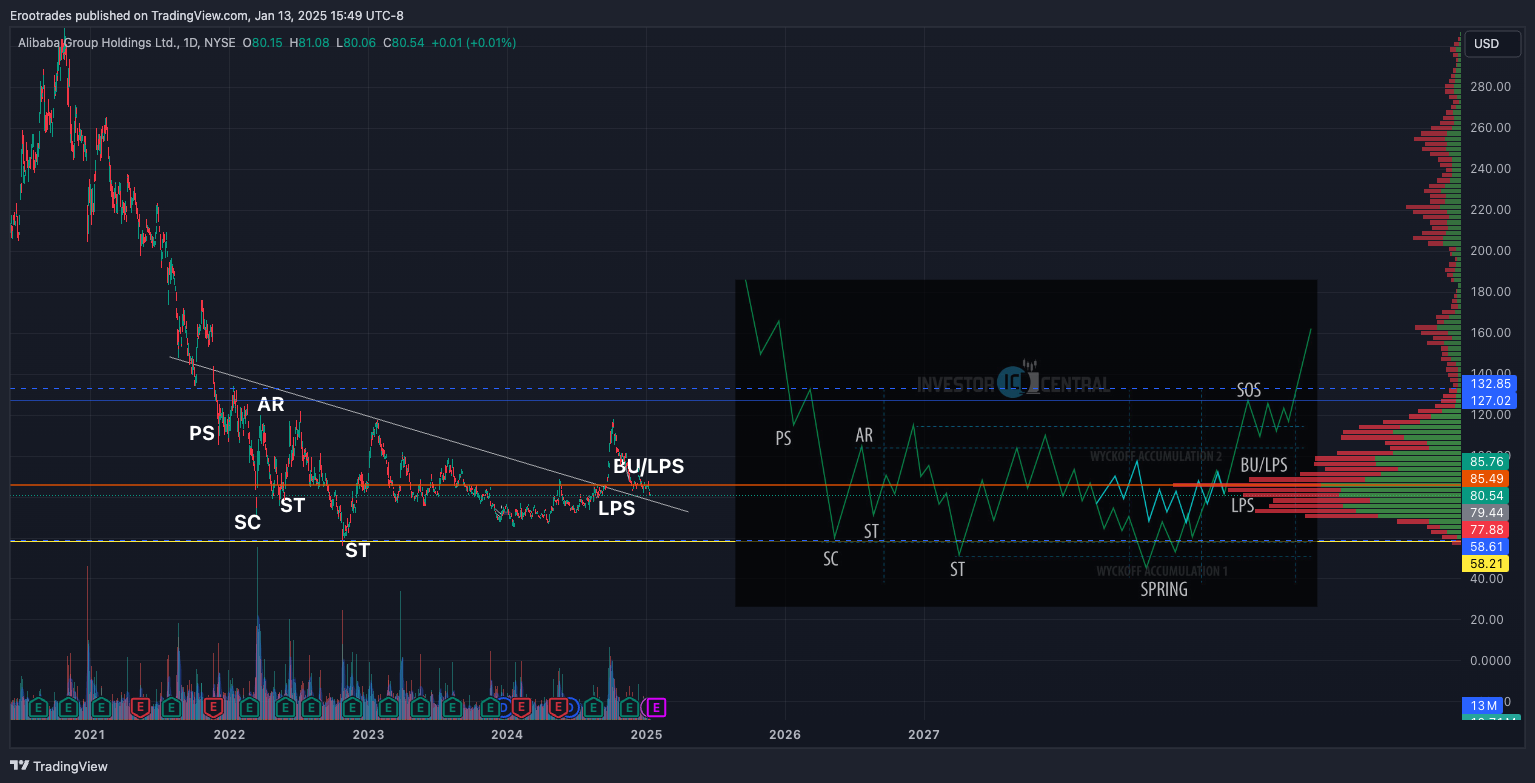Click the 240.00 price axis label

[1490, 169]
